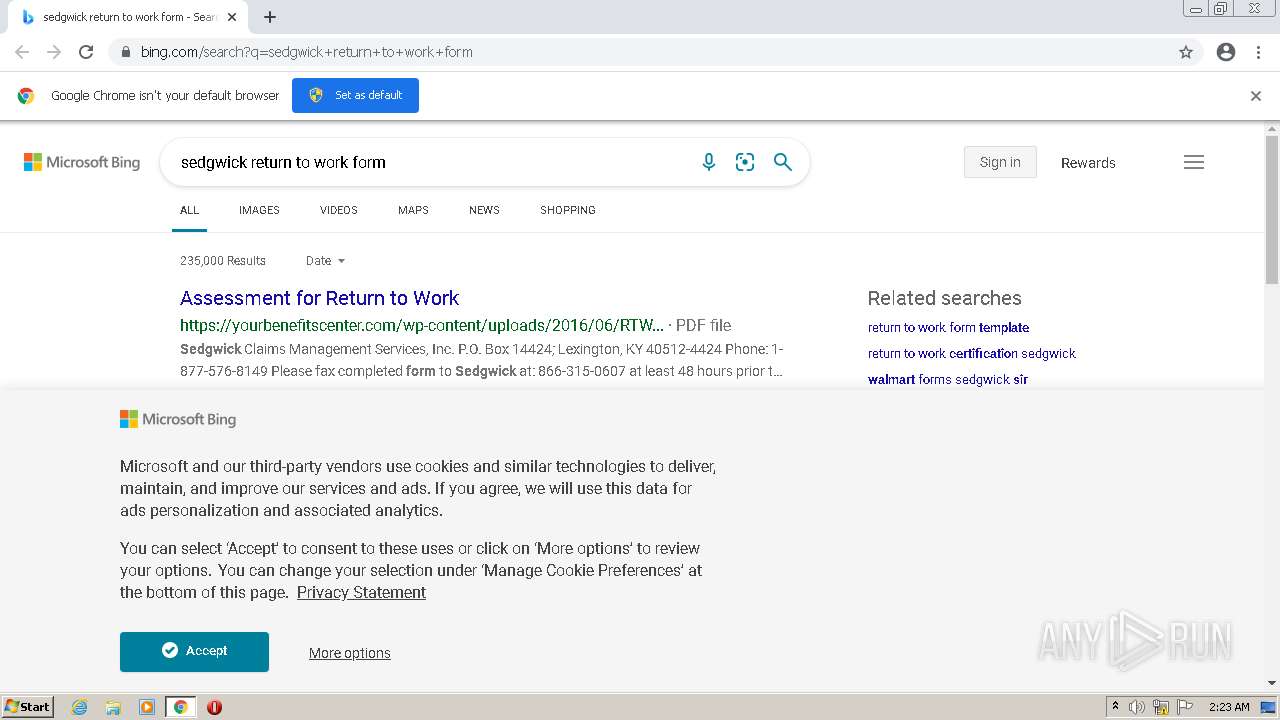Viewport: 1280px width, 720px height.
Task: Click the scrollbar down arrow
Action: pos(1272,684)
